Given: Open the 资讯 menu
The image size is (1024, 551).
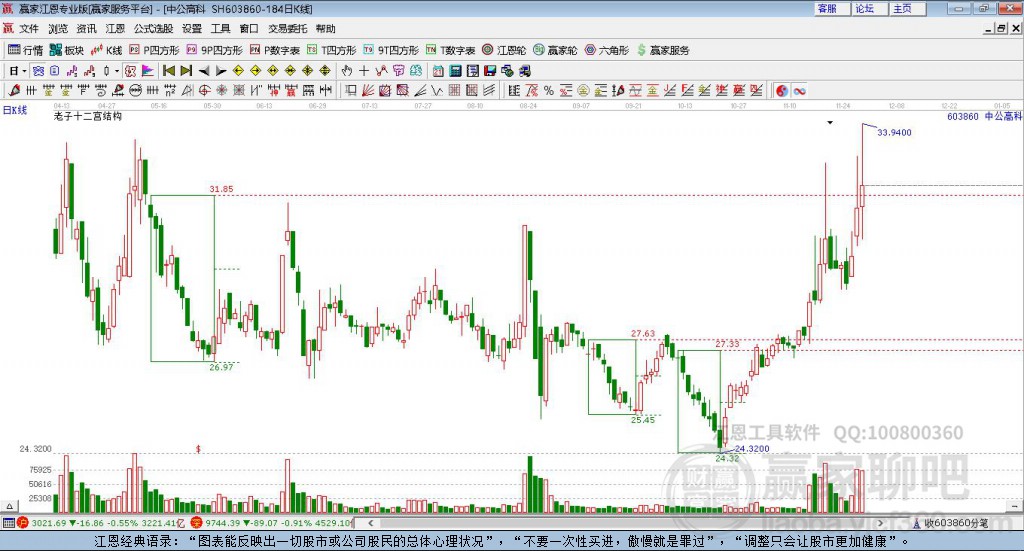Looking at the screenshot, I should pos(86,29).
